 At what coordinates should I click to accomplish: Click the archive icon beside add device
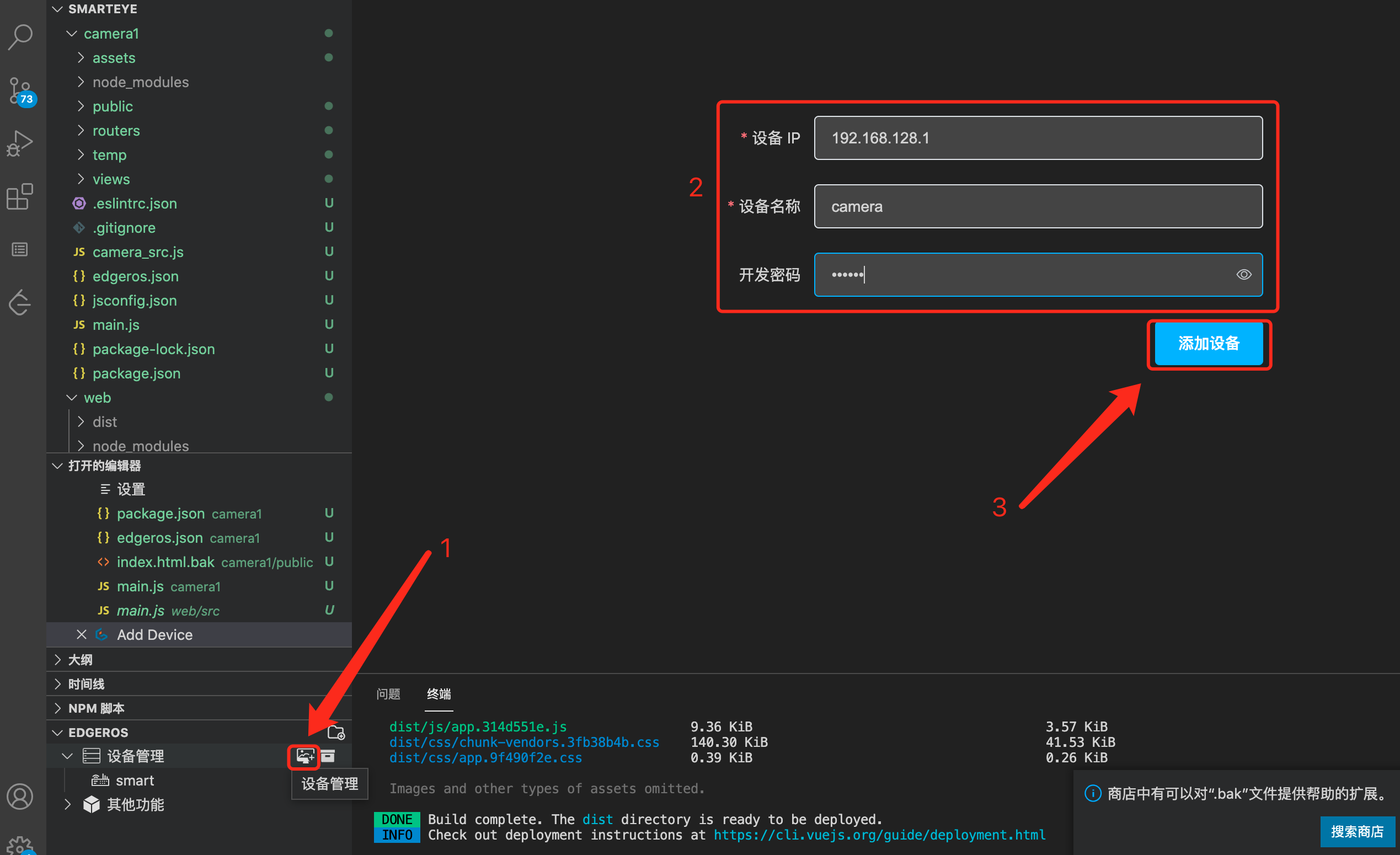pos(328,756)
